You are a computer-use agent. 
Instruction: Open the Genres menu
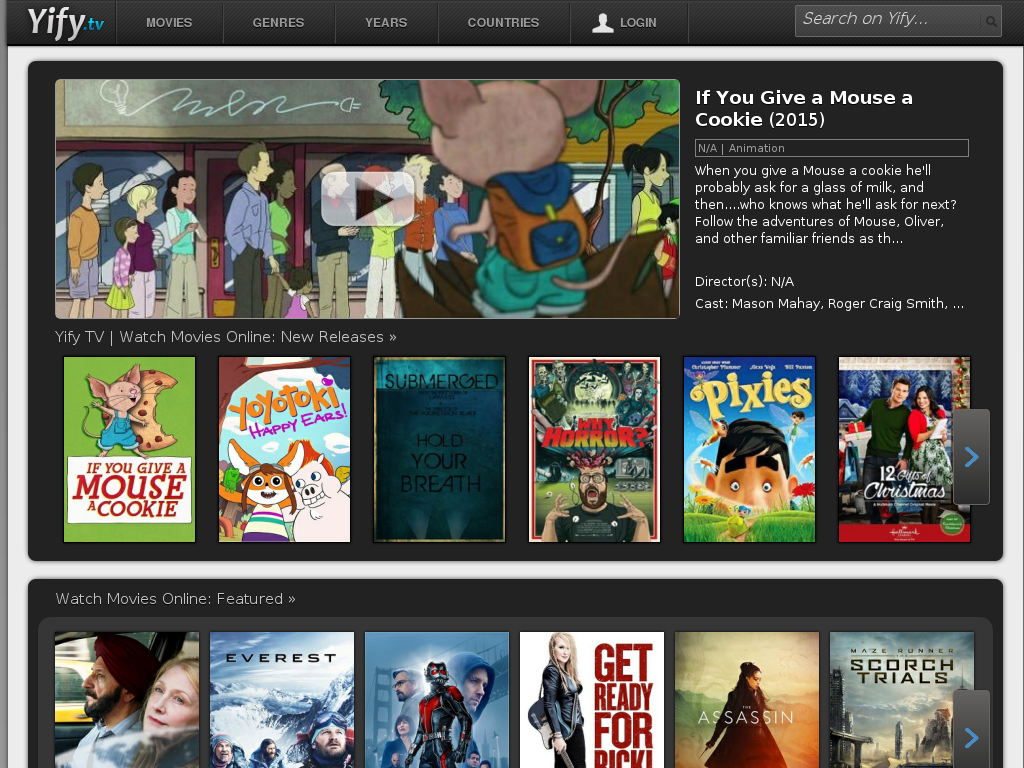click(278, 22)
